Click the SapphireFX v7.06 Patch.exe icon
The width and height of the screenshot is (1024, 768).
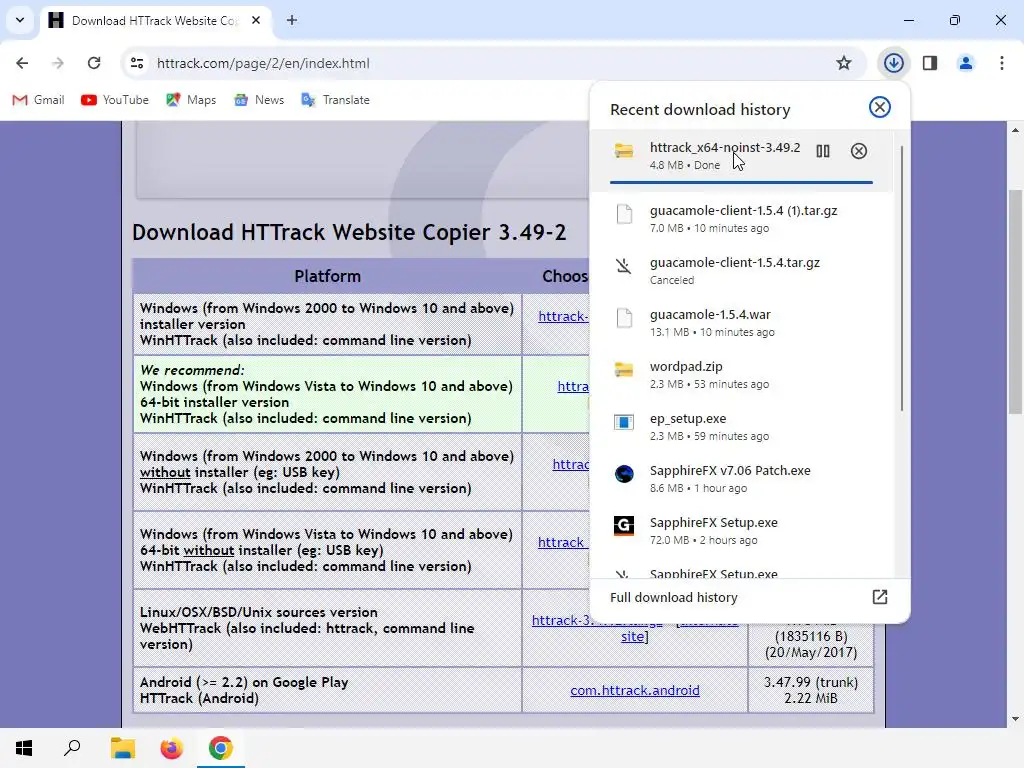point(624,473)
